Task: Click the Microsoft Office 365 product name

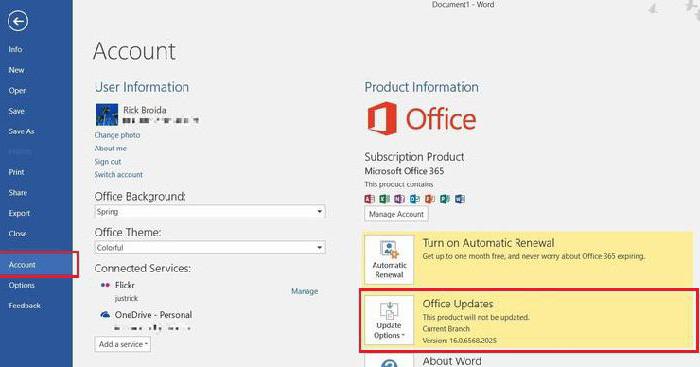Action: (404, 171)
